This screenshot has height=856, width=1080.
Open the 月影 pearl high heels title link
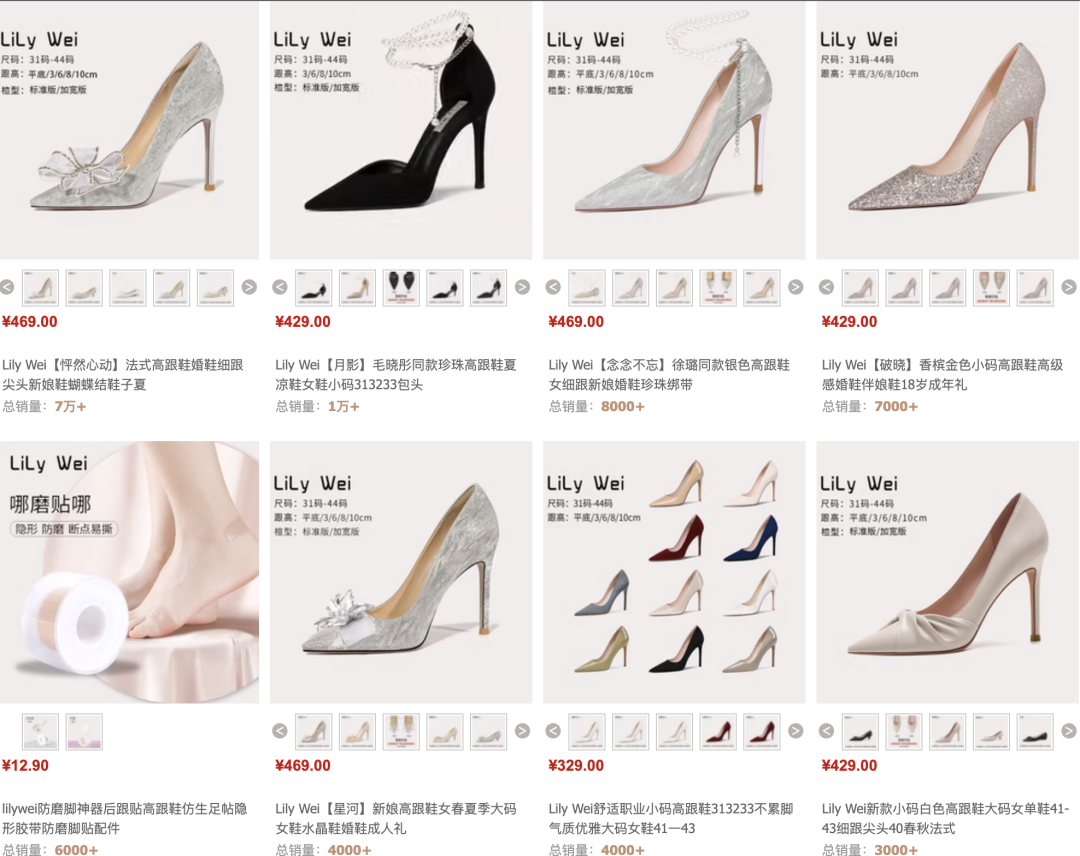coord(395,375)
